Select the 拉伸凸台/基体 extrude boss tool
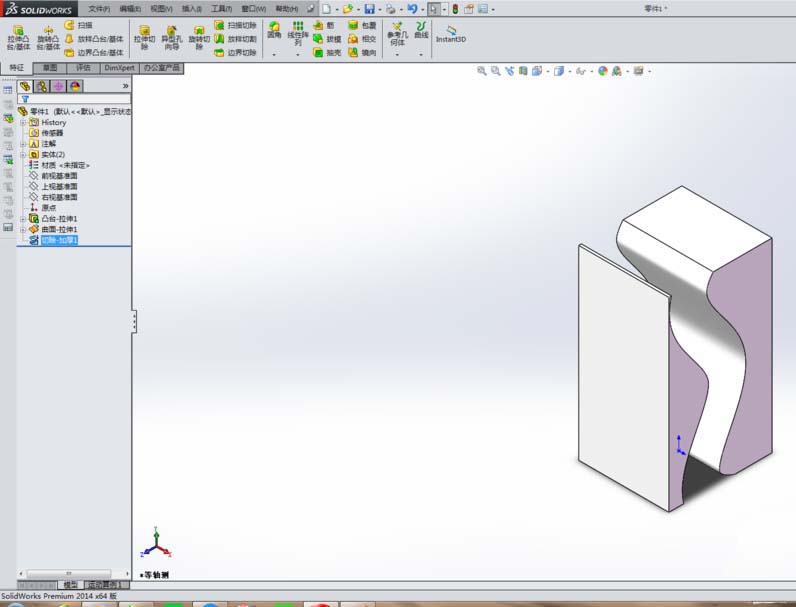This screenshot has height=607, width=796. 18,38
